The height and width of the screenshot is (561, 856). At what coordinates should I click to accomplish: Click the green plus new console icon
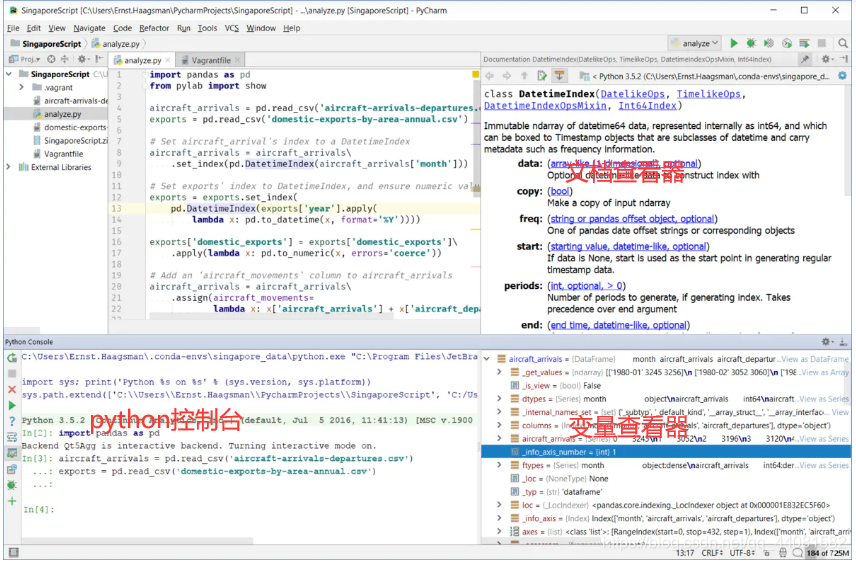tap(11, 500)
